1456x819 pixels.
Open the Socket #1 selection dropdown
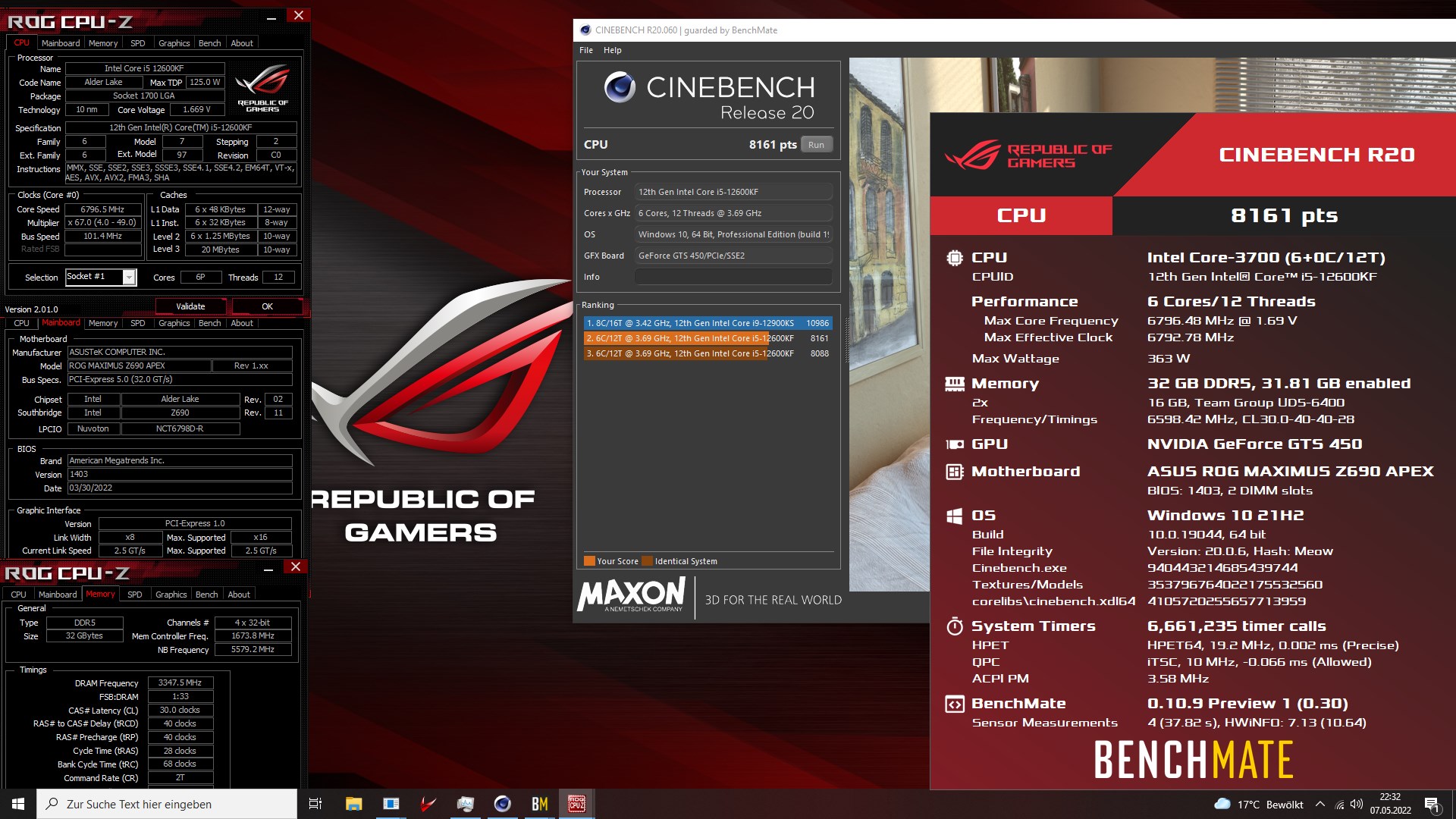[129, 278]
